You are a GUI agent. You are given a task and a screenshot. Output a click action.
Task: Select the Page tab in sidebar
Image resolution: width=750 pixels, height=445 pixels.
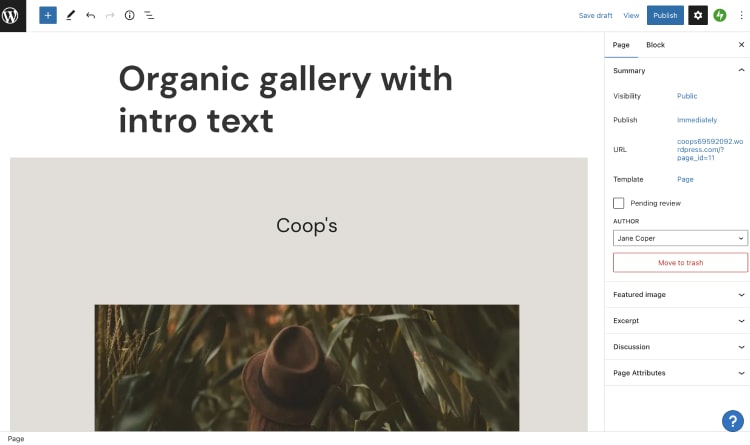[621, 45]
